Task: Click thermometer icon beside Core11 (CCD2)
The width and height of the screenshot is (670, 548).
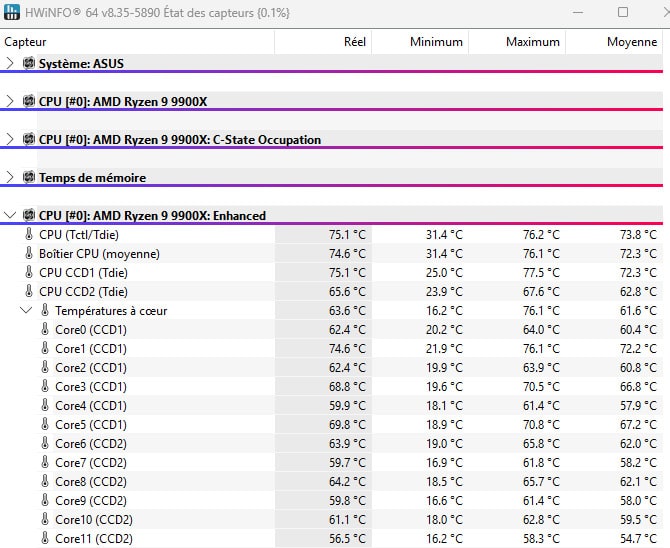Action: pyautogui.click(x=45, y=539)
